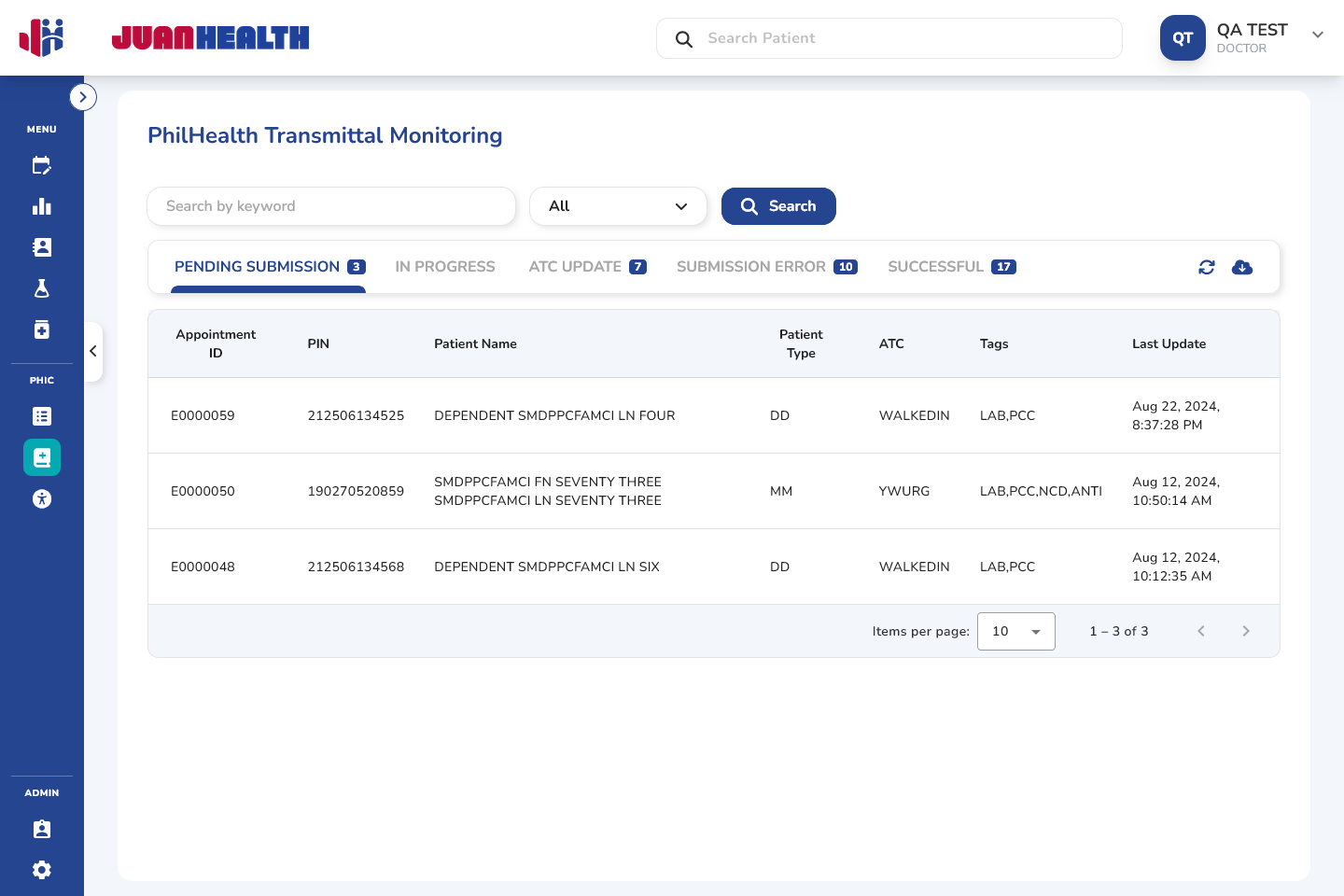Click appointment ID E0000059
This screenshot has width=1344, height=896.
(x=203, y=415)
